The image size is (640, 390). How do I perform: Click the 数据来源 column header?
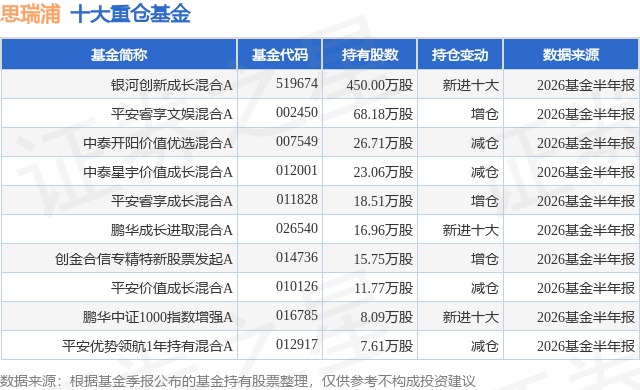(571, 55)
